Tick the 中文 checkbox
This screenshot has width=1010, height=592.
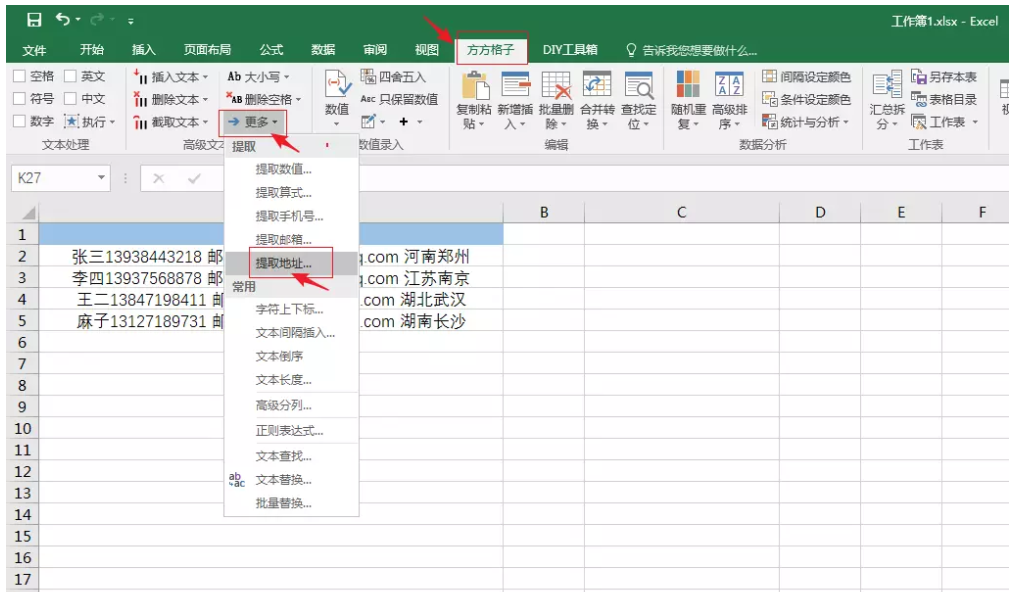point(70,99)
